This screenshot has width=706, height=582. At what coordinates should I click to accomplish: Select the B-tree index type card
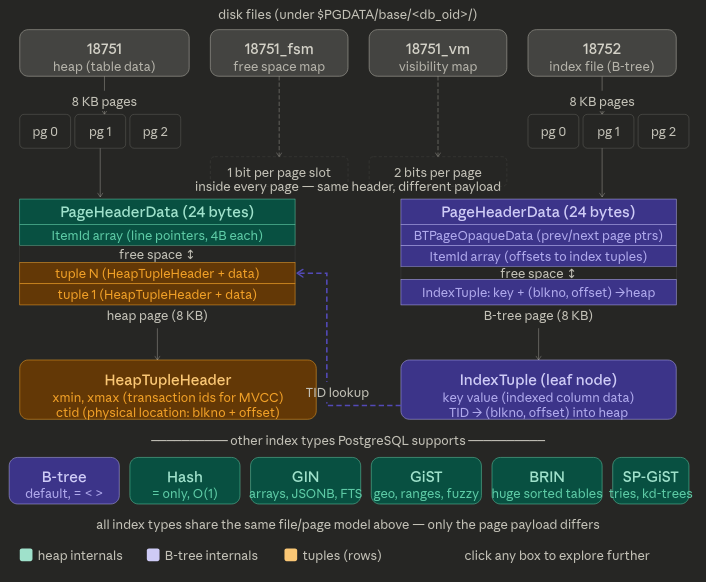pos(64,481)
